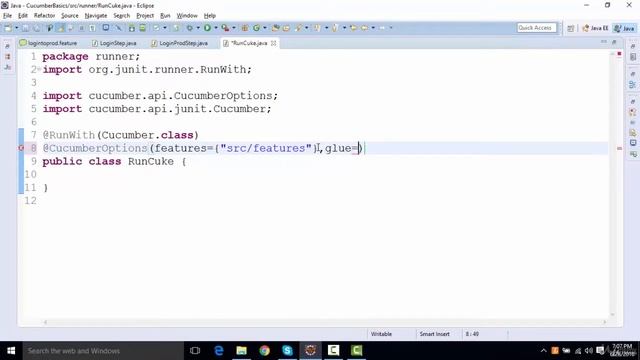
Task: Open the Refactor menu
Action: [44, 16]
